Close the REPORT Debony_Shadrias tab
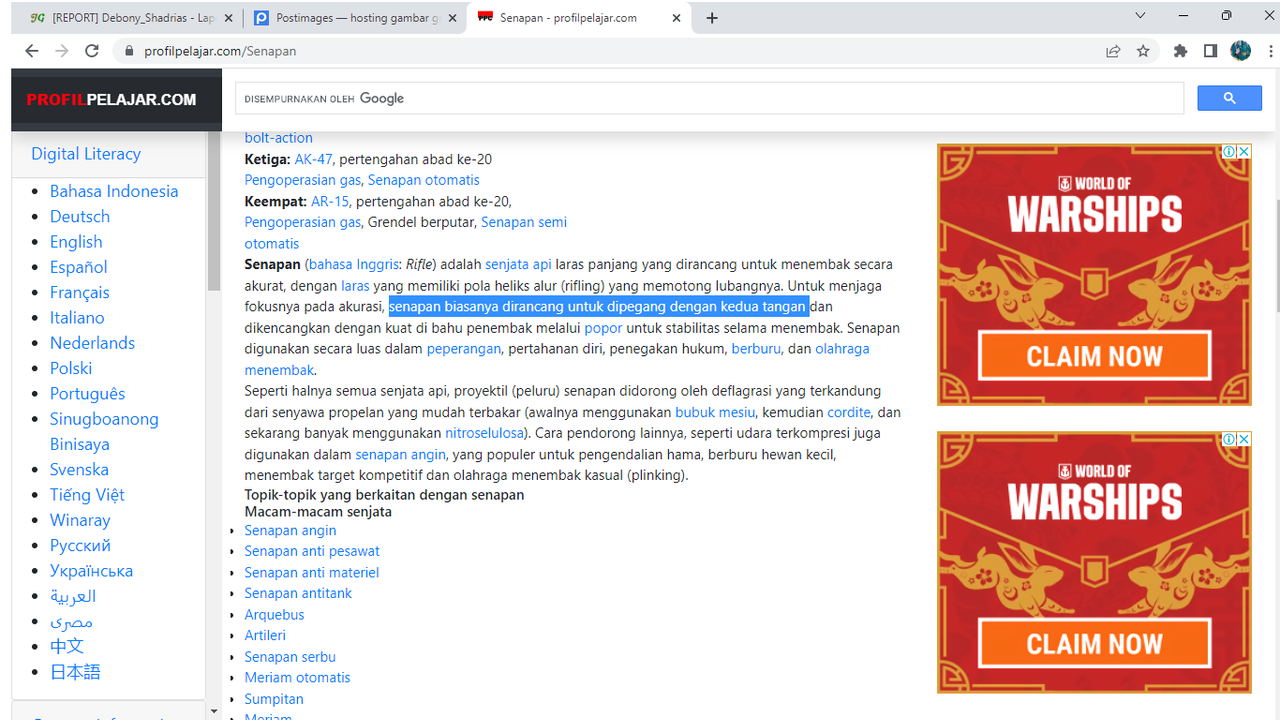The image size is (1280, 720). point(228,18)
